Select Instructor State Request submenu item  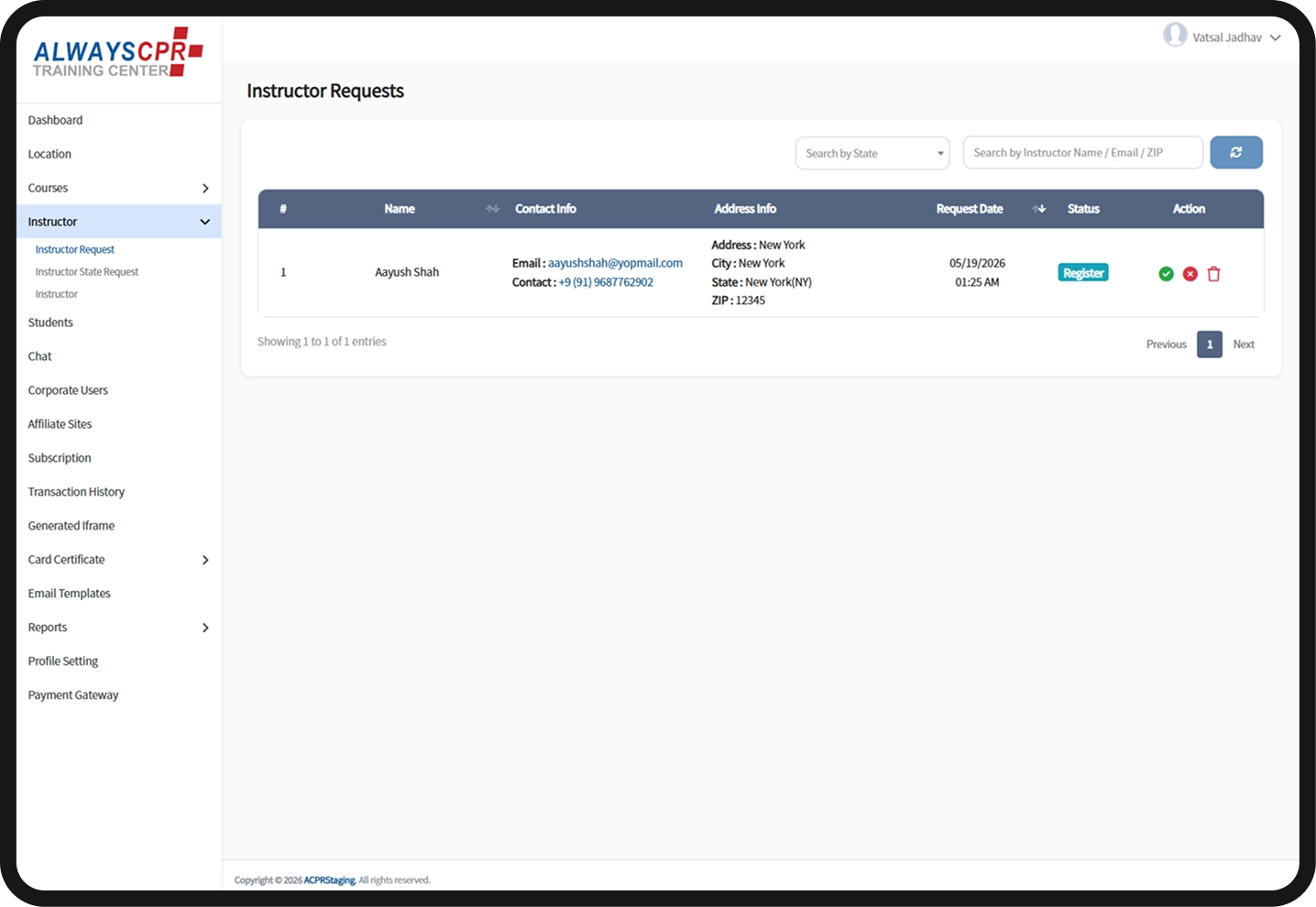coord(87,272)
